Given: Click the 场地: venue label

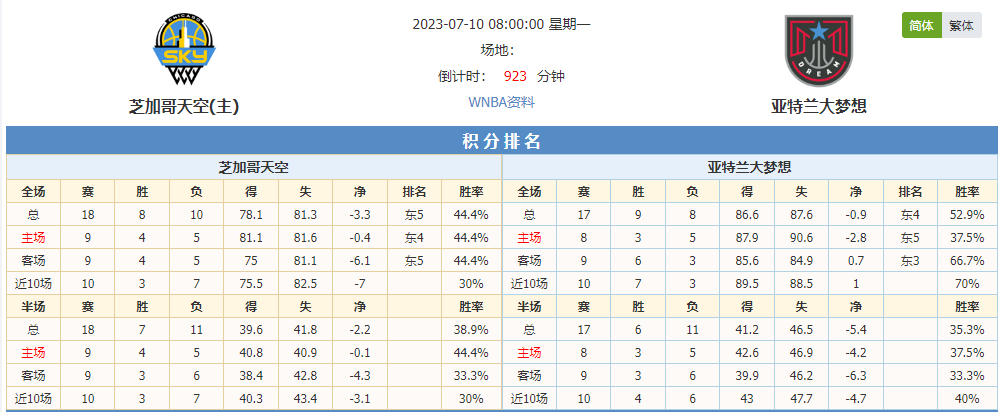Looking at the screenshot, I should [x=497, y=50].
